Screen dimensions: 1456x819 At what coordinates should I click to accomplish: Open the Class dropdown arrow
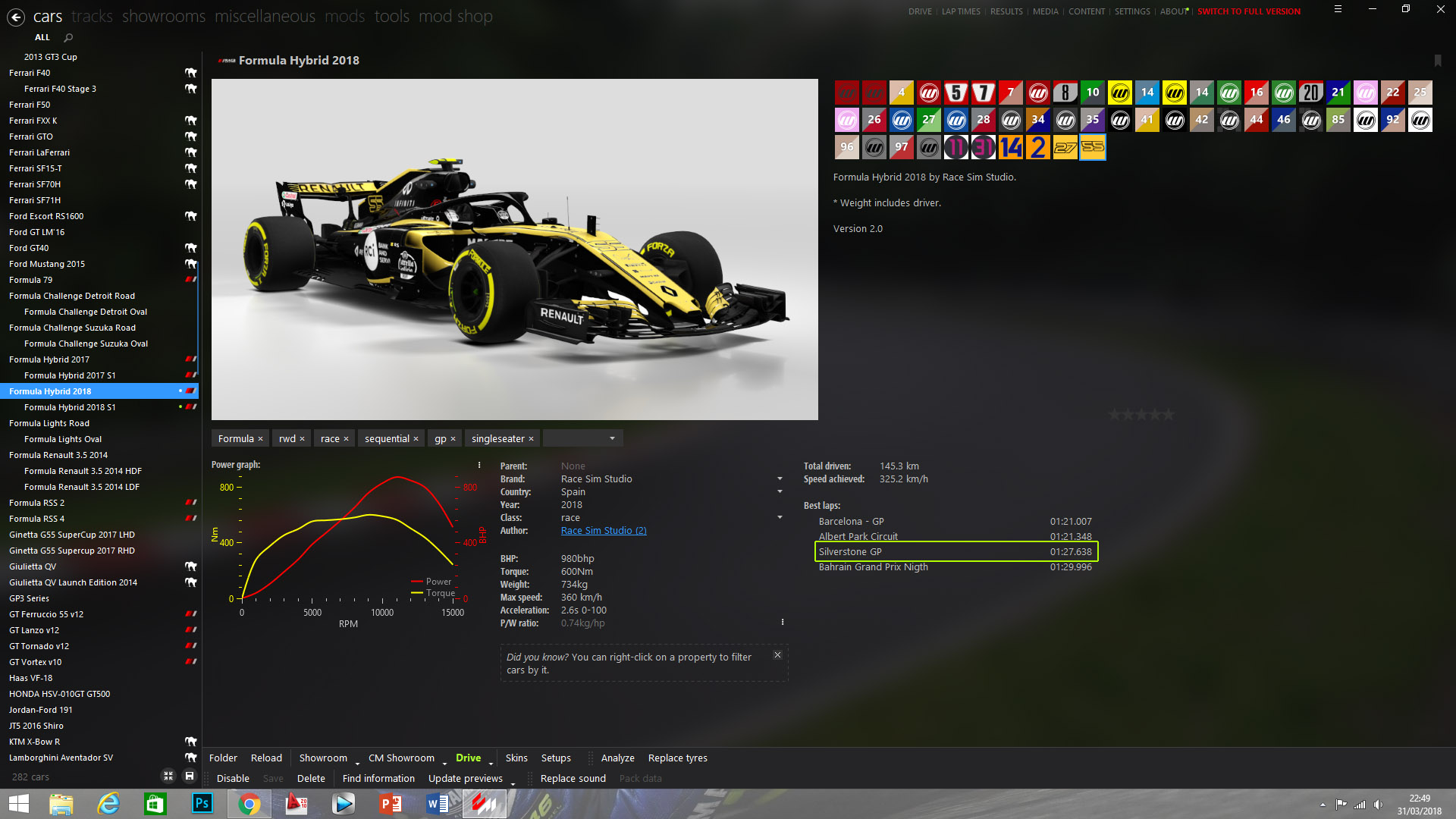click(x=780, y=517)
